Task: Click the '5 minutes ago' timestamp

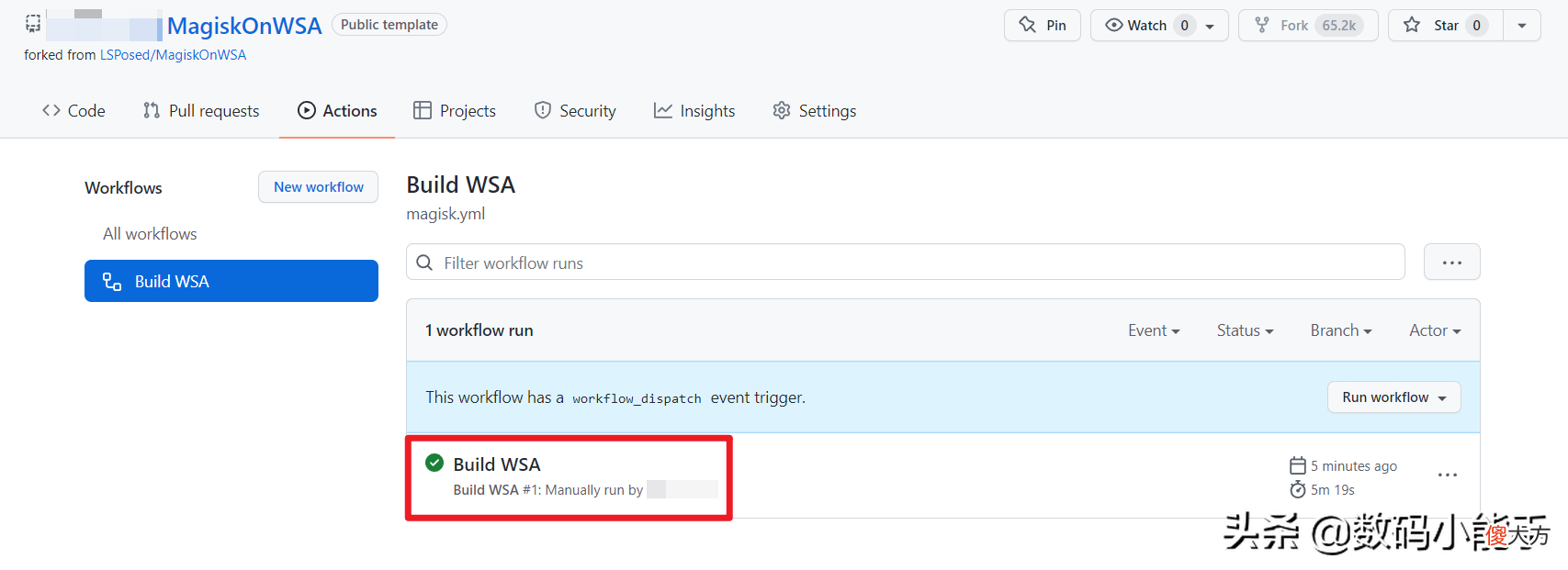Action: [x=1354, y=466]
